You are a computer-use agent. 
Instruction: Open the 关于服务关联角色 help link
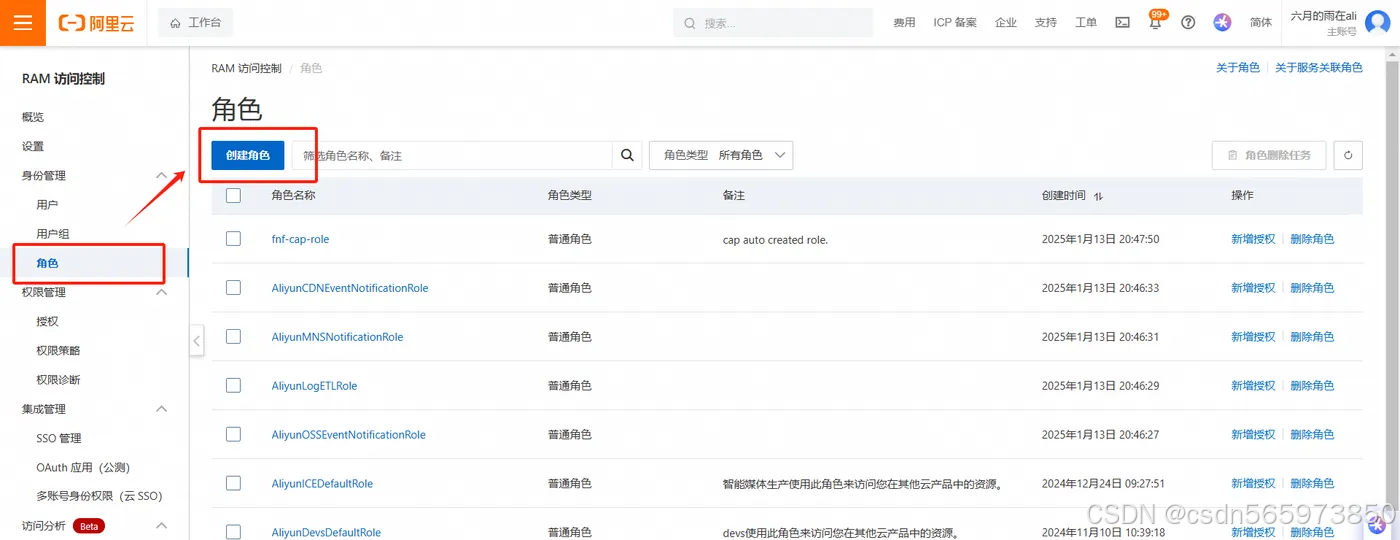[1319, 68]
